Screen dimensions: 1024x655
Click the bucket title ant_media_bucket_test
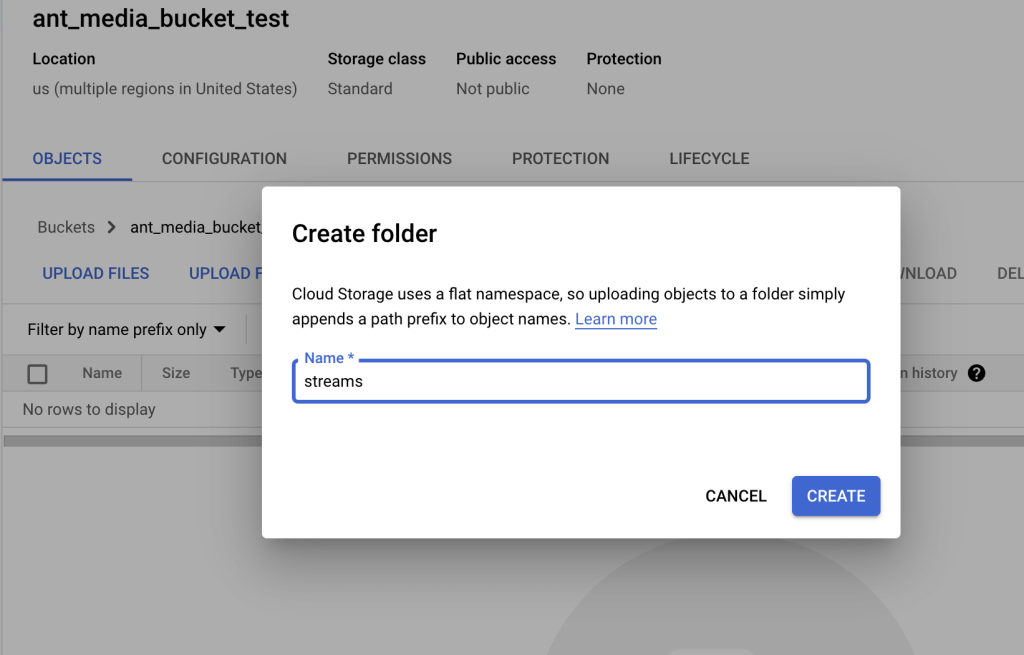pyautogui.click(x=161, y=18)
